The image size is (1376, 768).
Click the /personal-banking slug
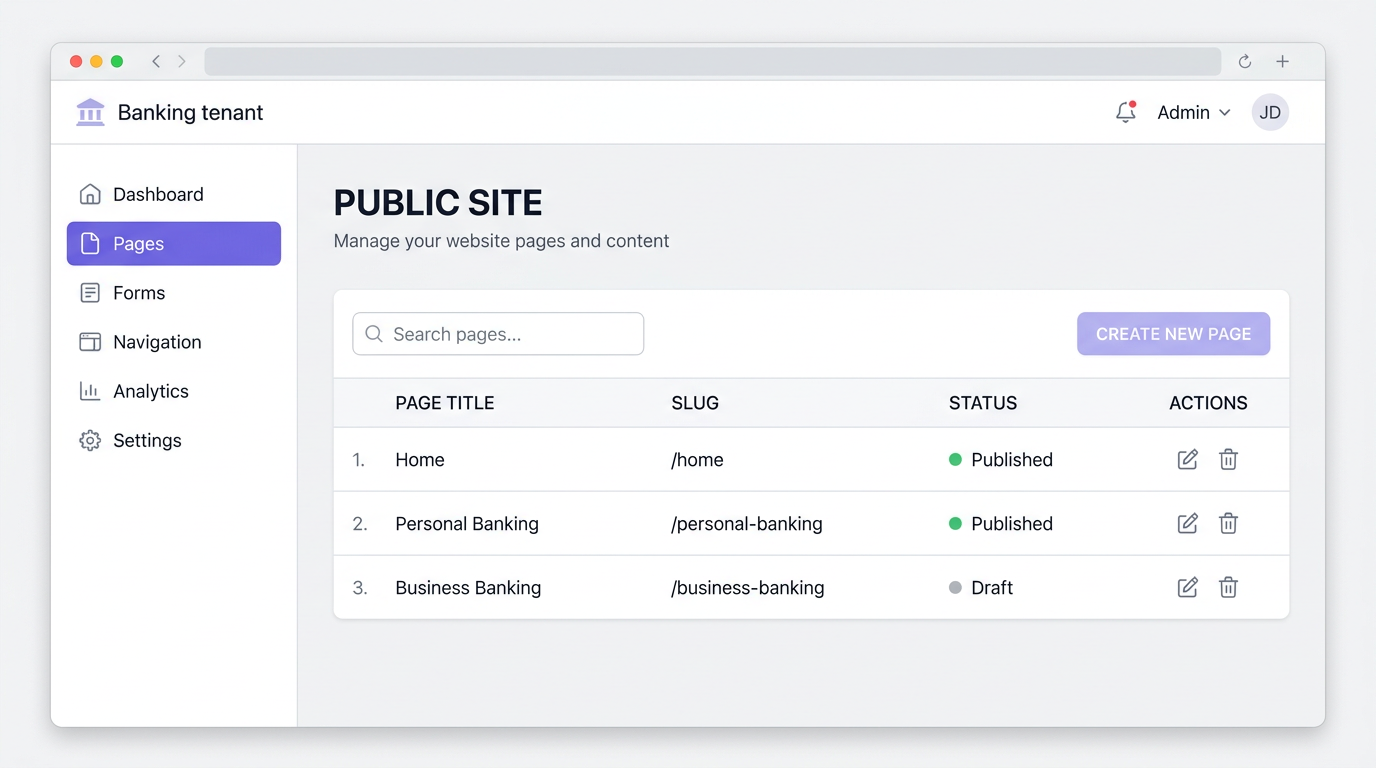point(747,524)
